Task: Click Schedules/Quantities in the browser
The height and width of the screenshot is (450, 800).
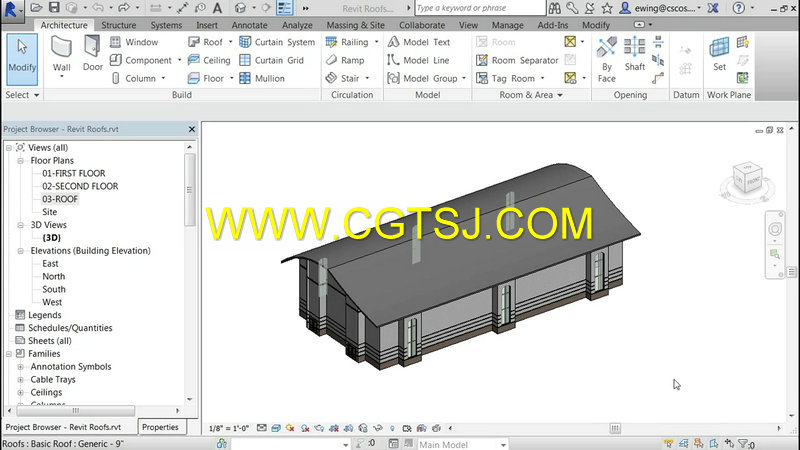Action: 70,328
